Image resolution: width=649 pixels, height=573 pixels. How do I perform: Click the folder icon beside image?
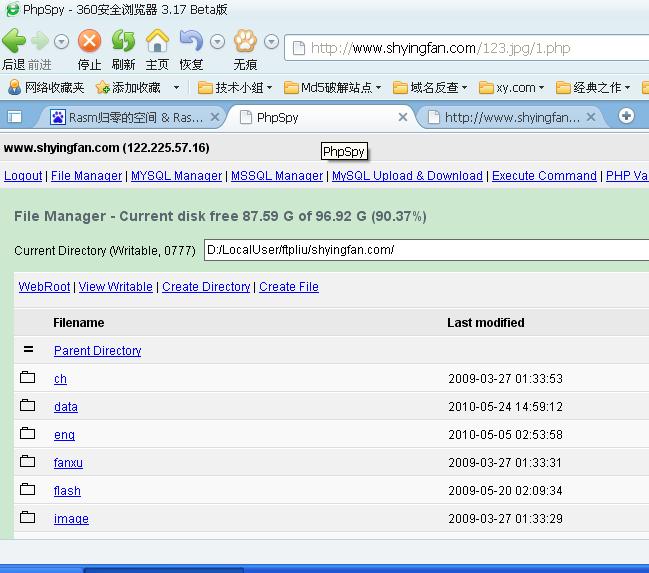[28, 517]
